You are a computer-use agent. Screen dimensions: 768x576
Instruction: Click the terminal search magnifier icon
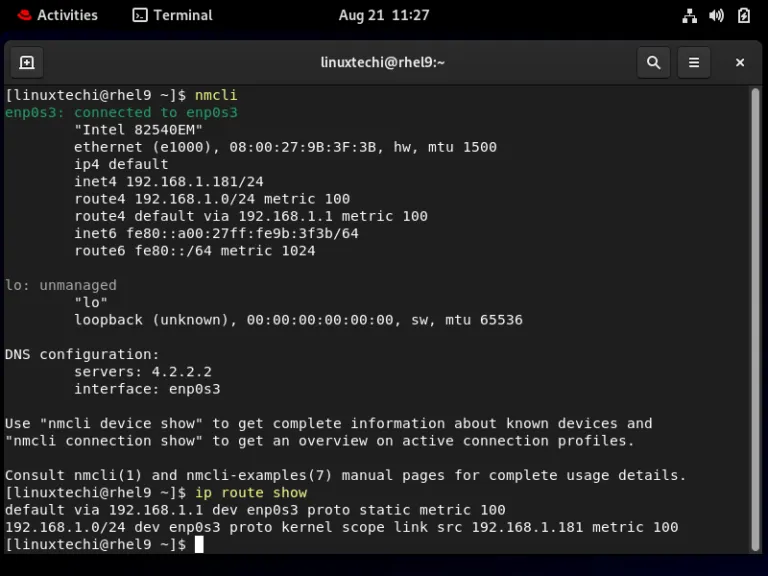click(x=653, y=63)
